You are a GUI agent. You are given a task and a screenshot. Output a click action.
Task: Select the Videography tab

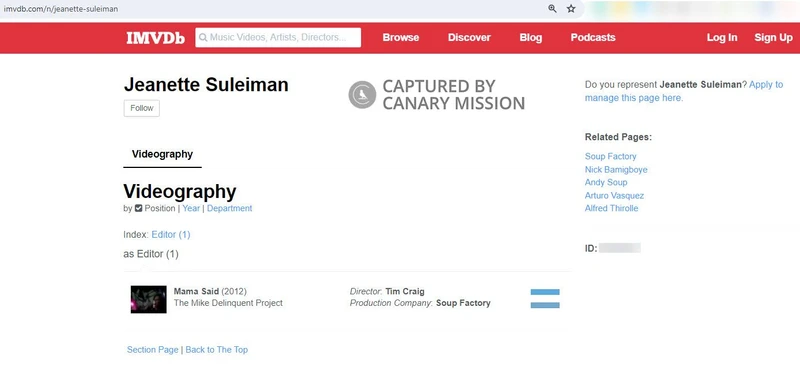tap(162, 154)
